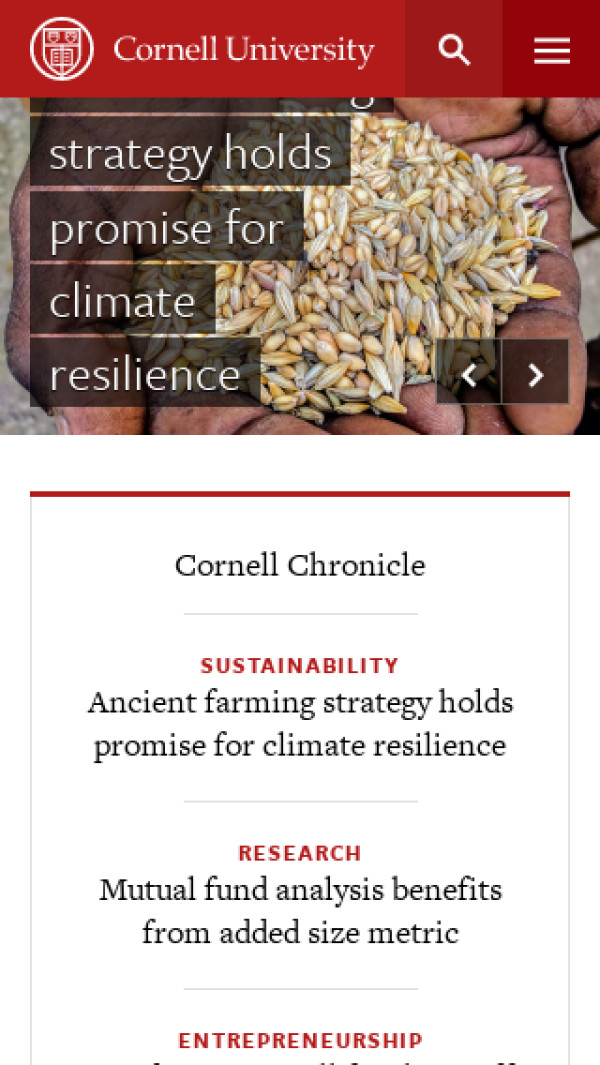Click the Cornell University seal logo
Image resolution: width=600 pixels, height=1065 pixels.
coord(62,49)
